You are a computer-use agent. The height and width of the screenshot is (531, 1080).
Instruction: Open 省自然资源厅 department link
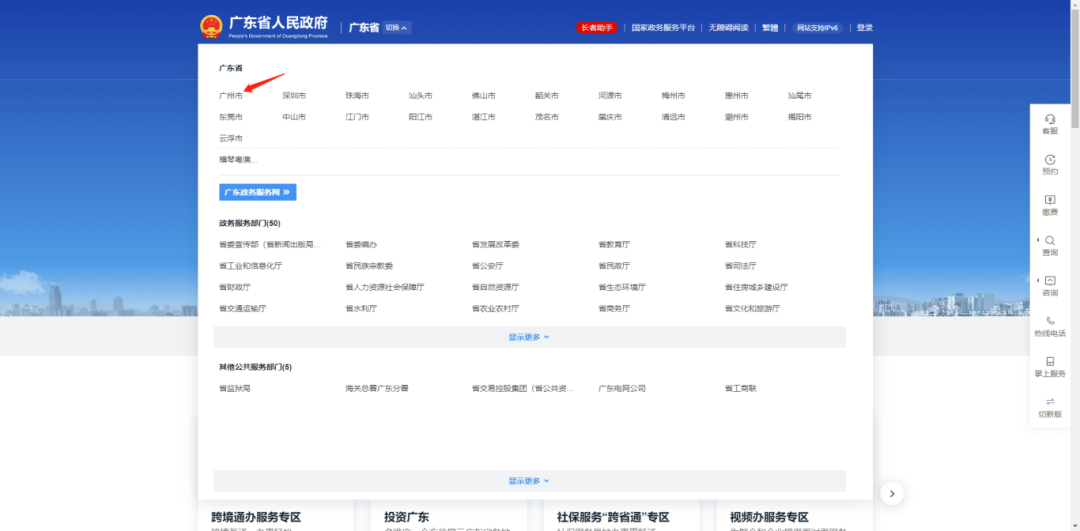pyautogui.click(x=496, y=287)
